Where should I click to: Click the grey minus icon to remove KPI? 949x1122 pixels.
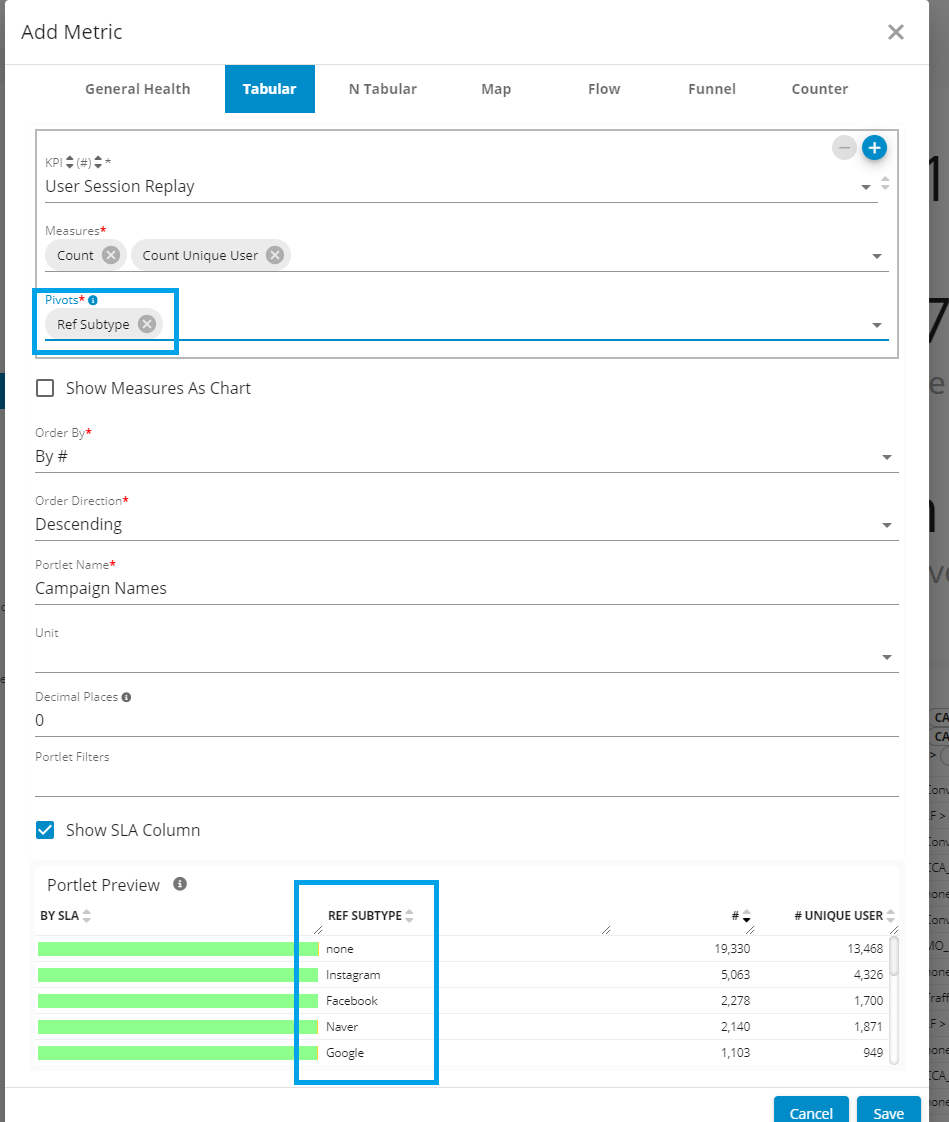[845, 148]
